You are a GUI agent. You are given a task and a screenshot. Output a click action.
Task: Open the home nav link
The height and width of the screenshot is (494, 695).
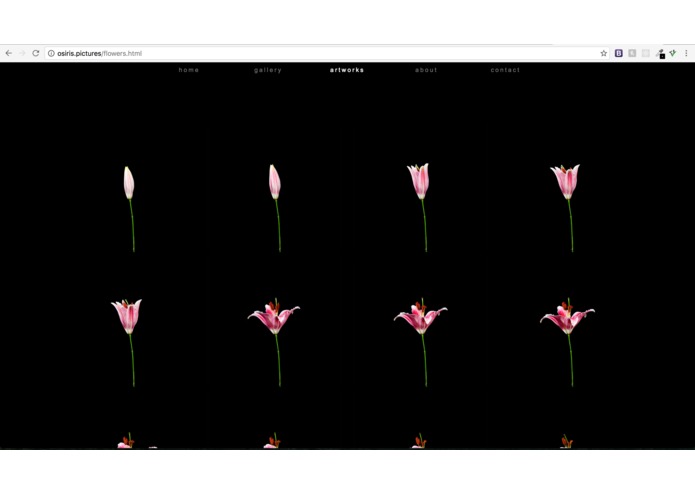coord(189,70)
